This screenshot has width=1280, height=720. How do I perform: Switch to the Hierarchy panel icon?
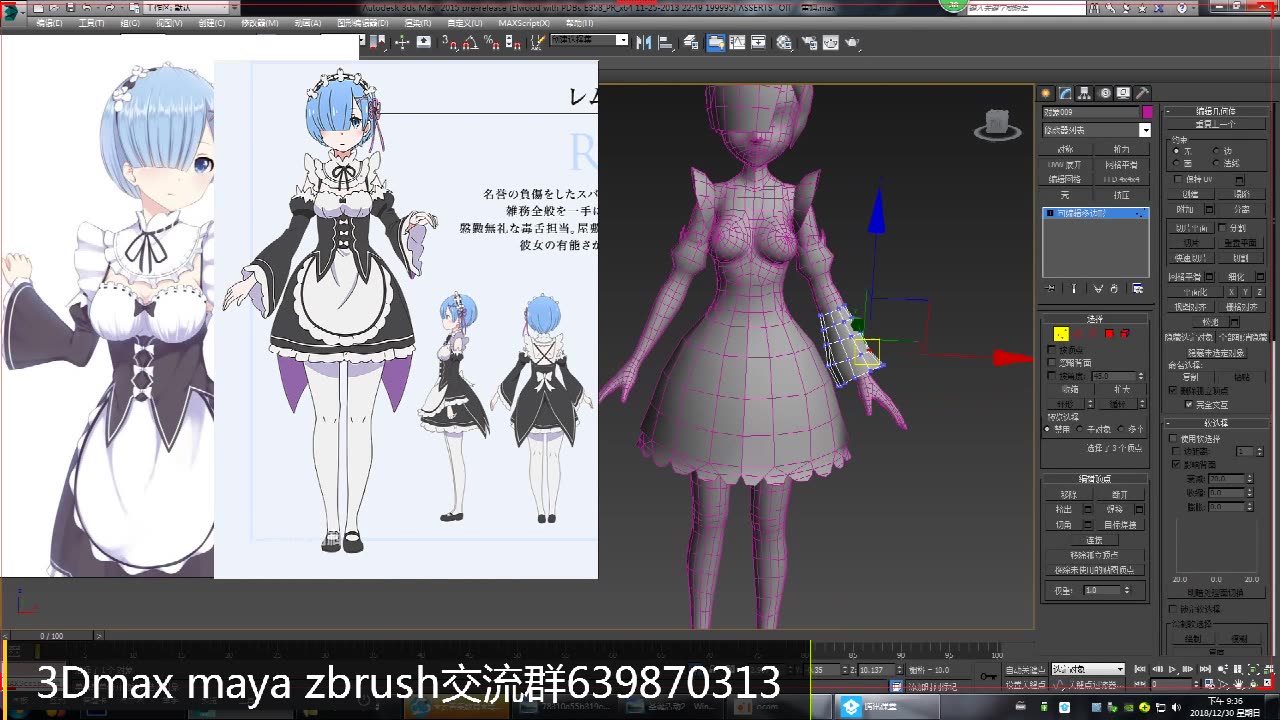(x=1085, y=93)
